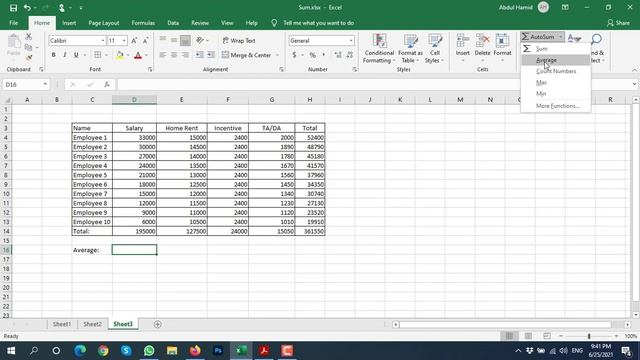Image resolution: width=640 pixels, height=360 pixels.
Task: Select column D header
Action: point(134,100)
